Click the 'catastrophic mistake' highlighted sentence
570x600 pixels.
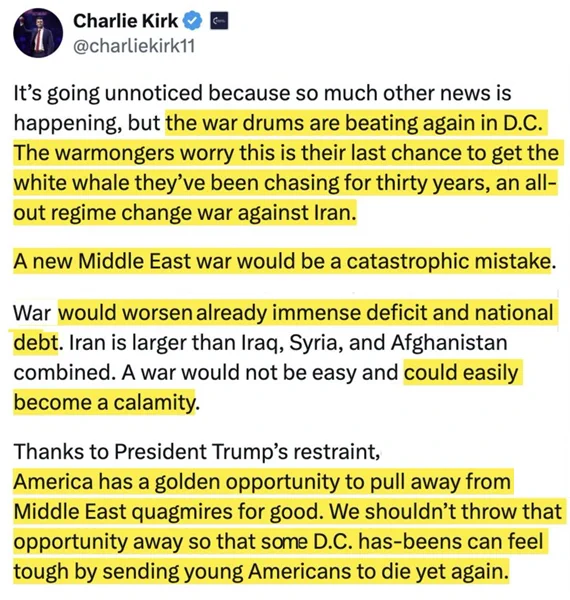[282, 261]
